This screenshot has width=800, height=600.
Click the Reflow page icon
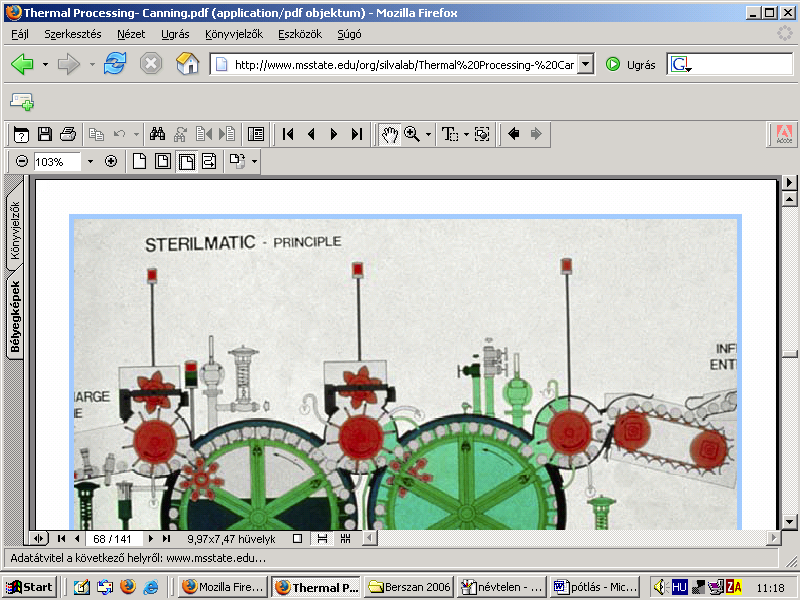[209, 161]
